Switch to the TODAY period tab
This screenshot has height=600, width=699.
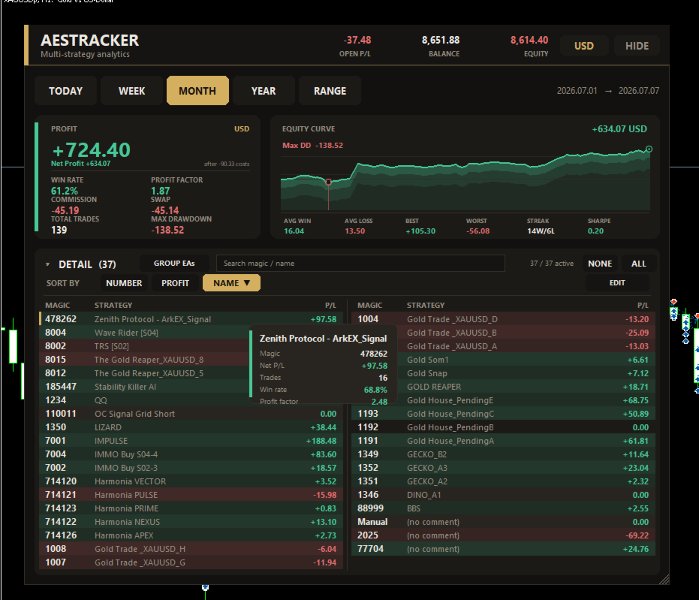click(x=66, y=91)
